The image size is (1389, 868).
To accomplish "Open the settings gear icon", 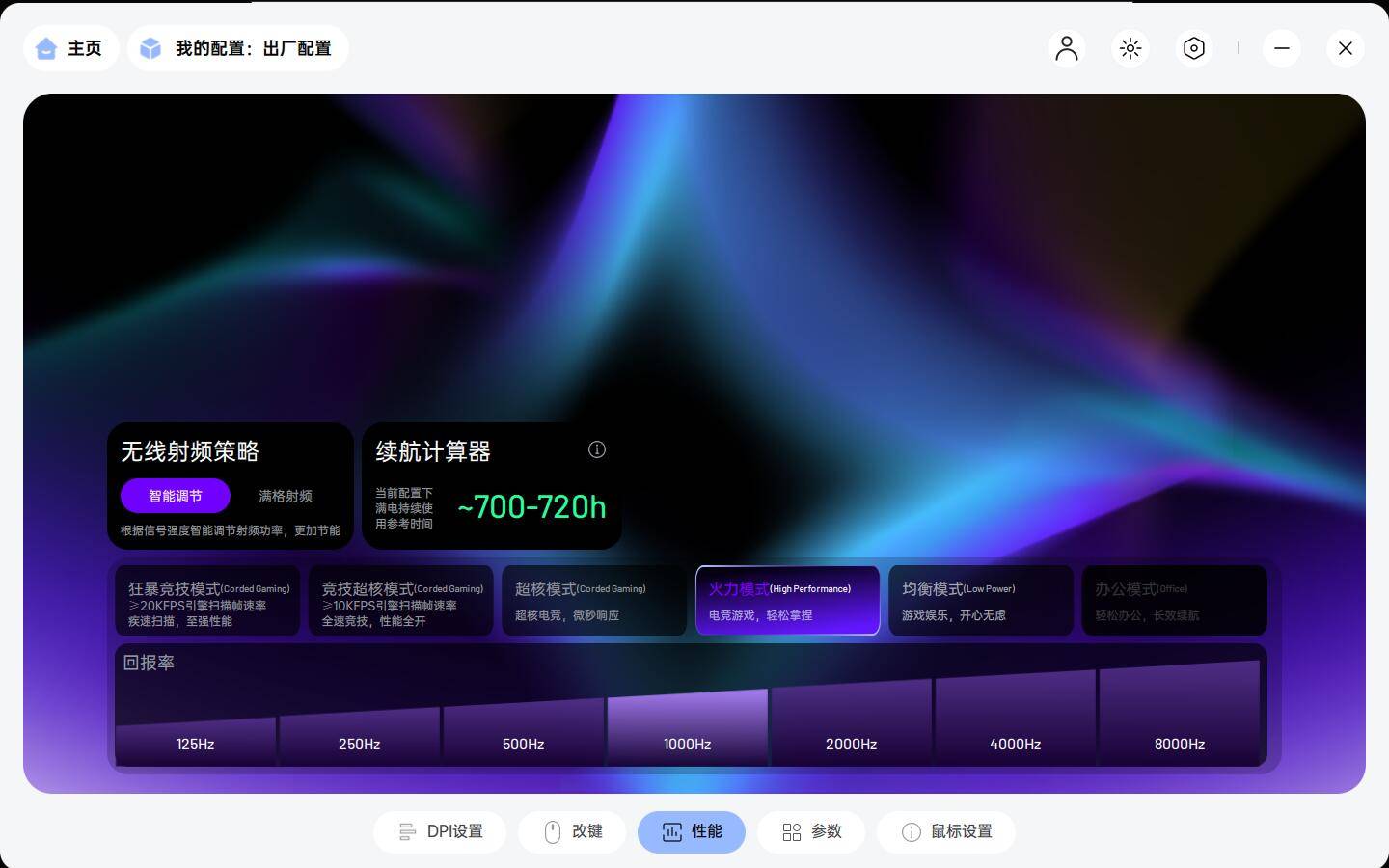I will (1193, 47).
